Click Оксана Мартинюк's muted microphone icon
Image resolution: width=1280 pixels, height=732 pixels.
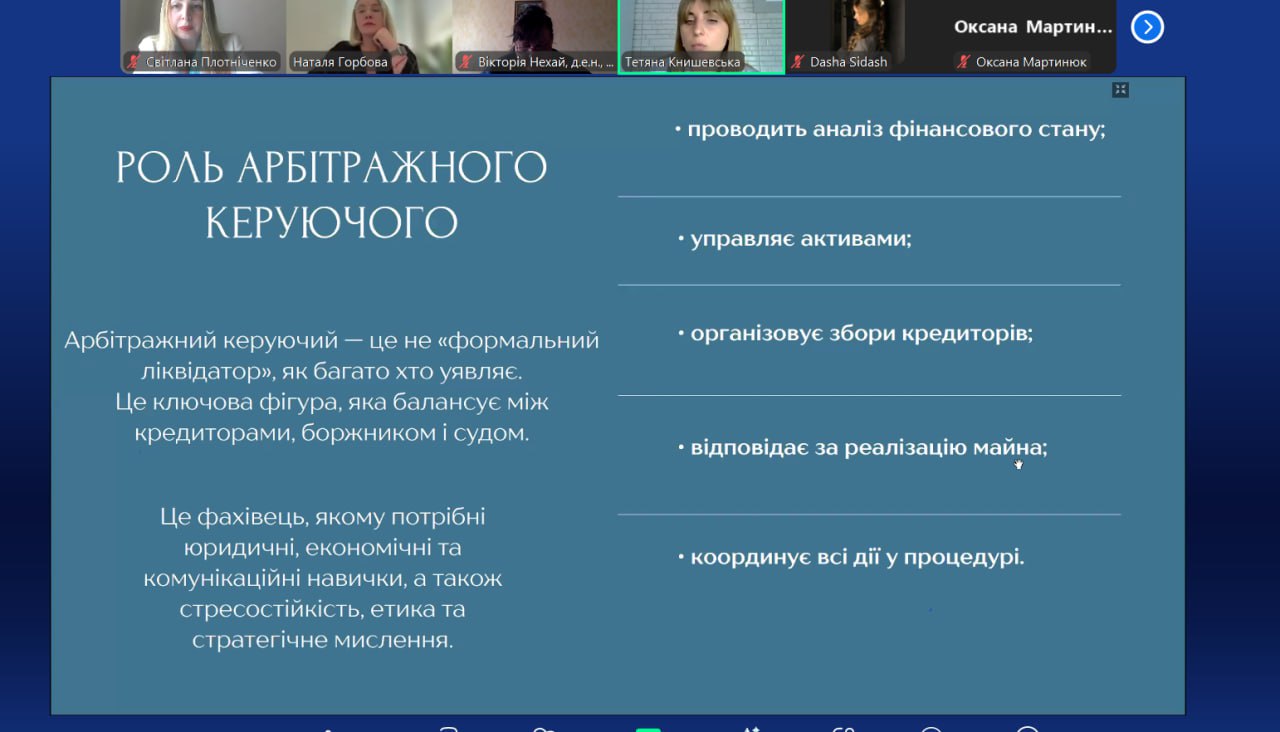[963, 62]
